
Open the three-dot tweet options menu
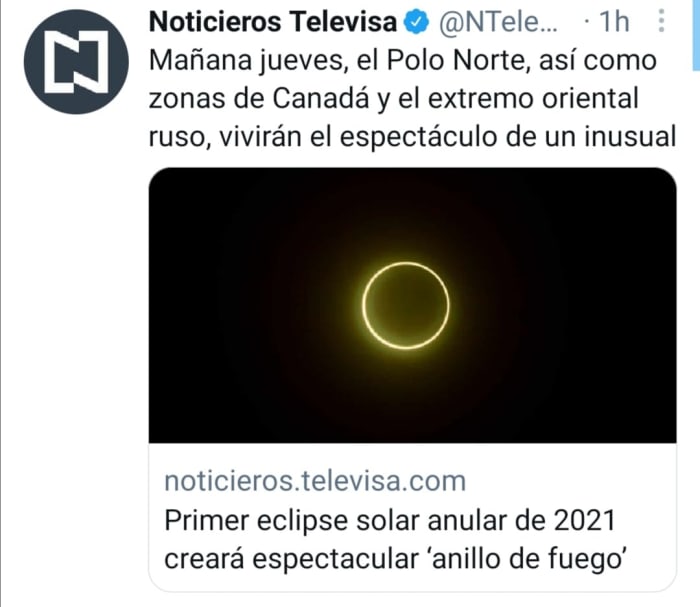tap(660, 22)
